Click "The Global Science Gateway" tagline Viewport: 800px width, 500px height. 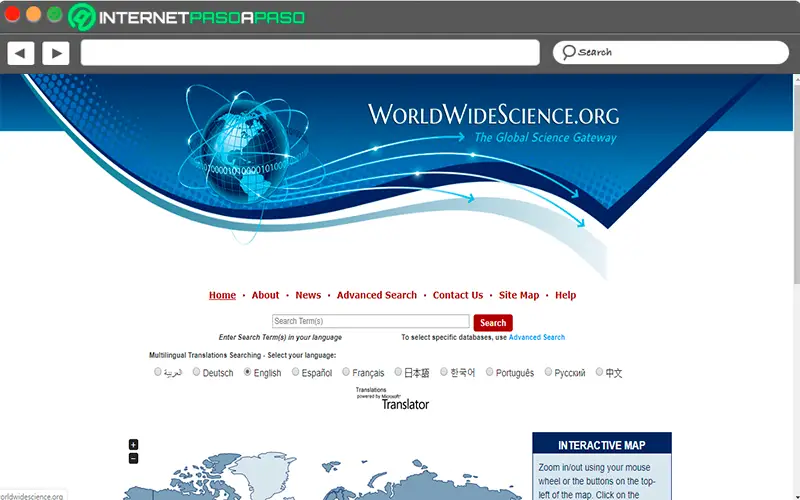point(545,137)
